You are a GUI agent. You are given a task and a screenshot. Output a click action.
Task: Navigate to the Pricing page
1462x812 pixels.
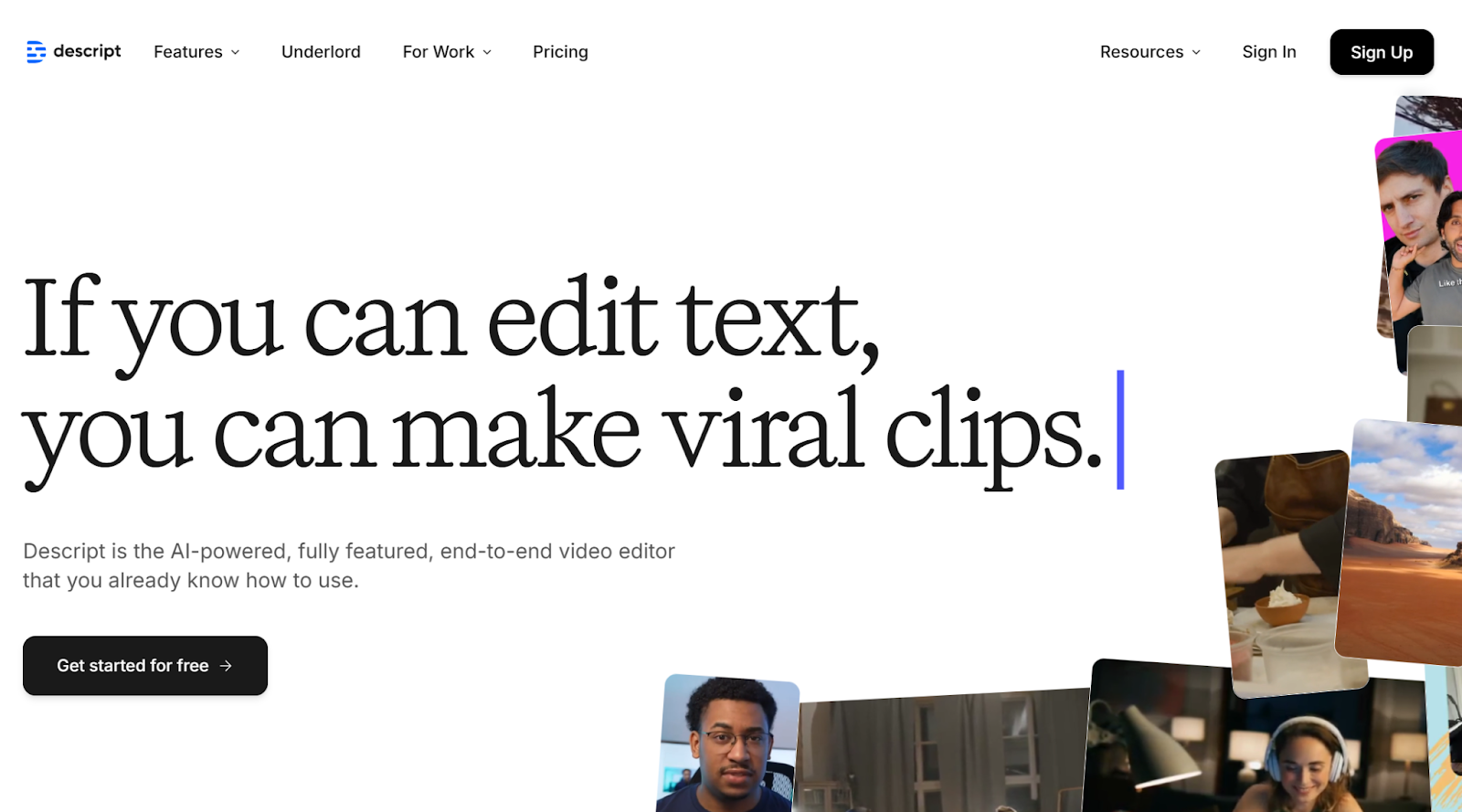coord(560,52)
